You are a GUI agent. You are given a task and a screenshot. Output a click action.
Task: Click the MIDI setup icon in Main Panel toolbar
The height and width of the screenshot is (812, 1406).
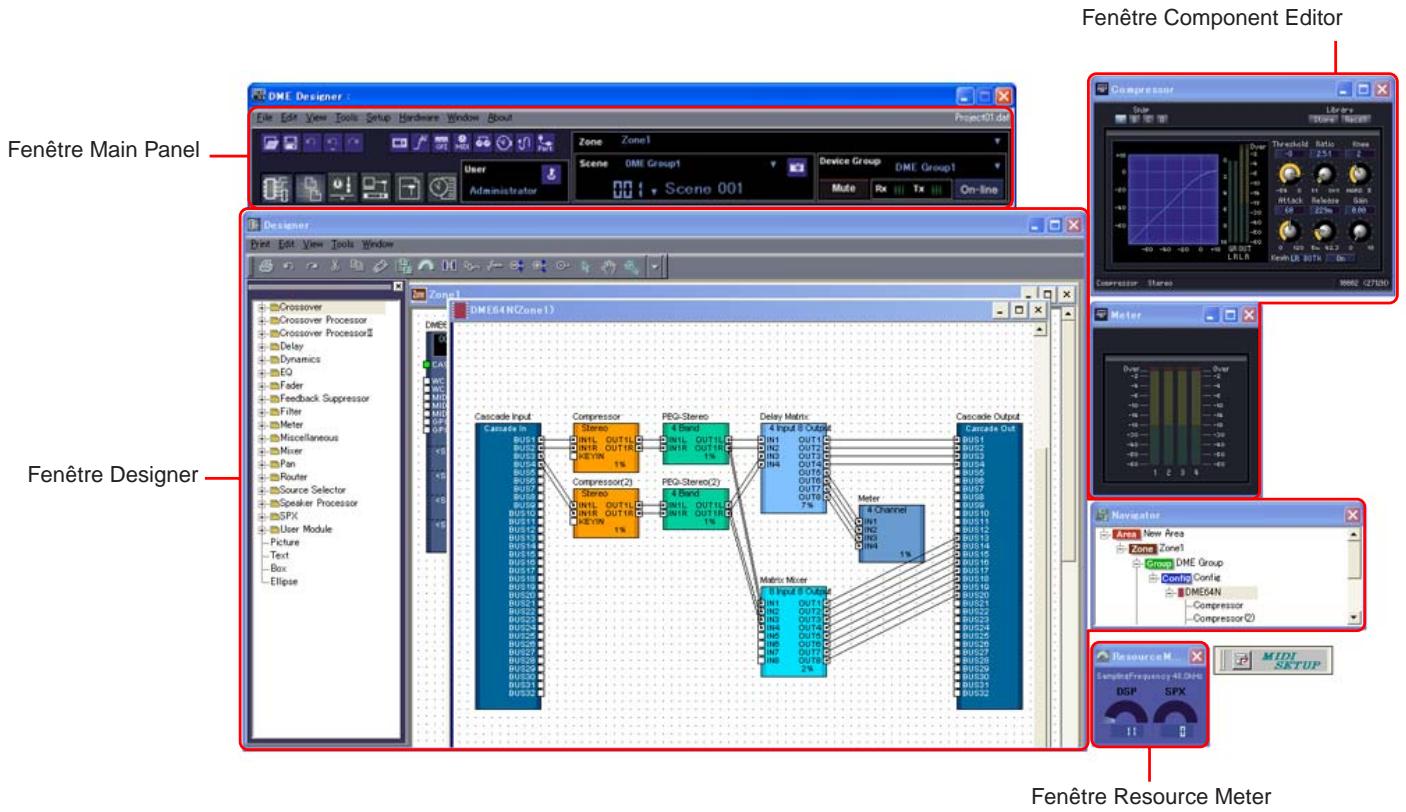coord(461,143)
